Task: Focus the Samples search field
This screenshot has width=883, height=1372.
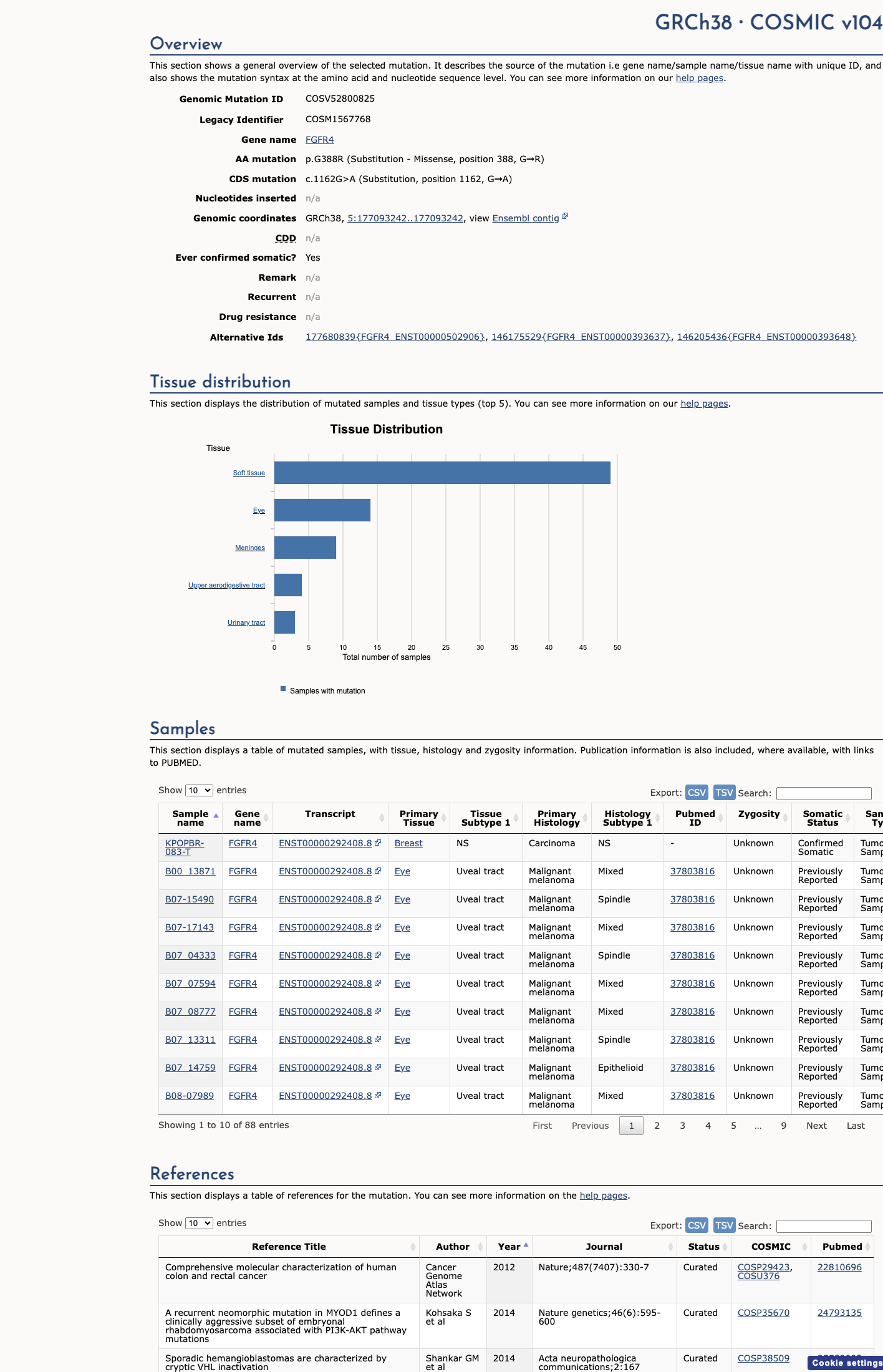Action: coord(824,793)
